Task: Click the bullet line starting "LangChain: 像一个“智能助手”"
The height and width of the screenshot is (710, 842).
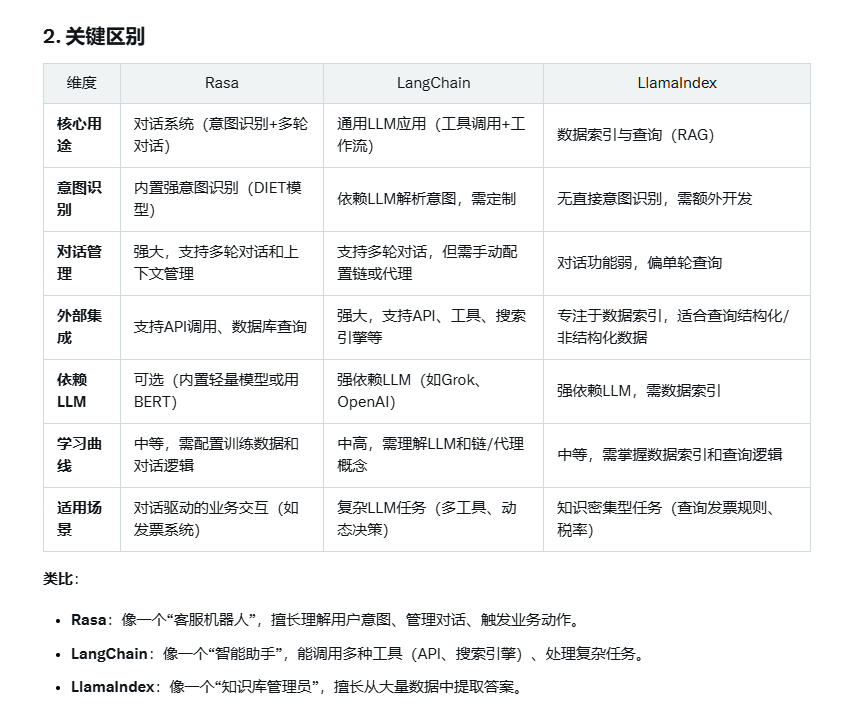Action: [358, 654]
